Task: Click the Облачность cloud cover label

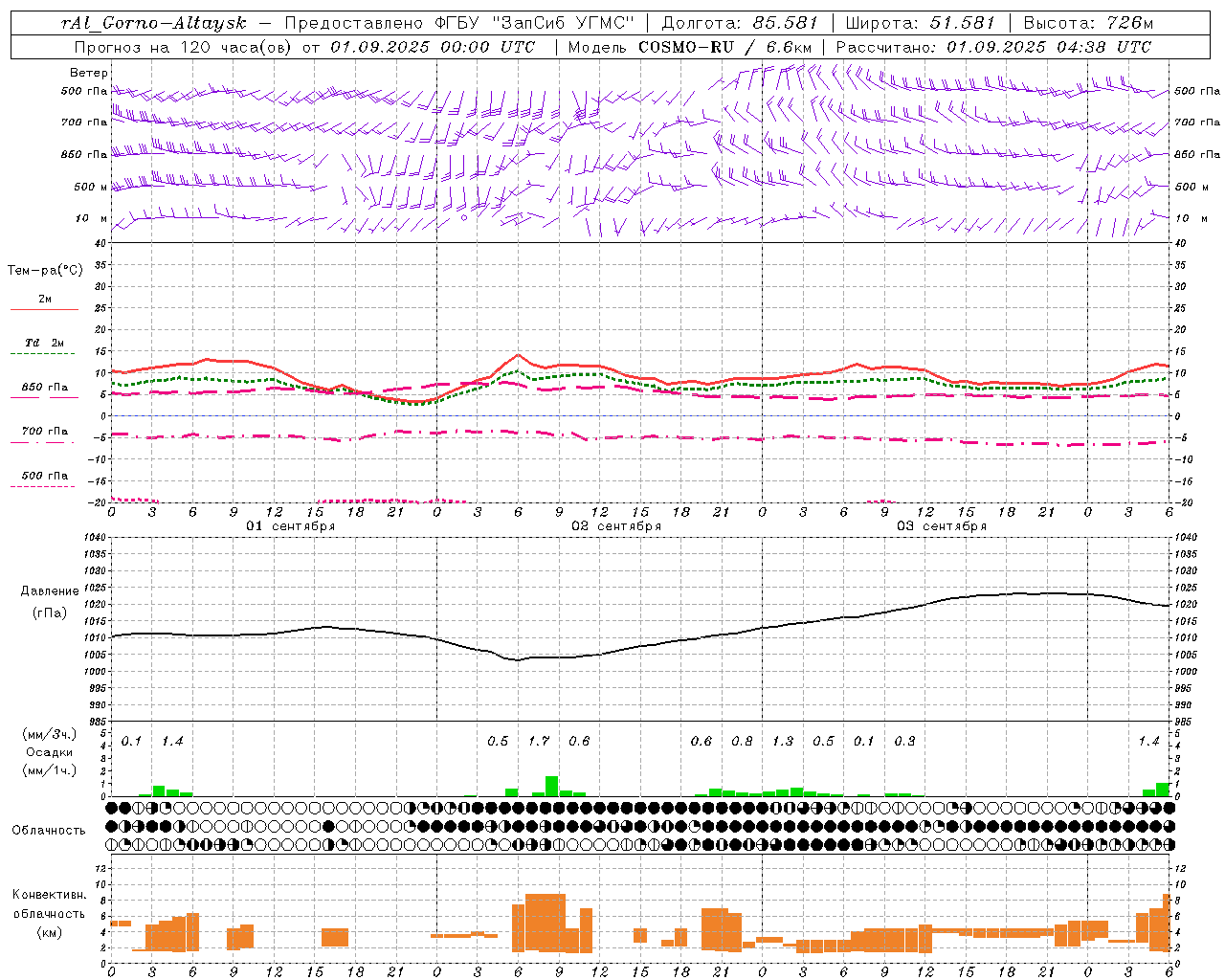Action: coord(49,830)
